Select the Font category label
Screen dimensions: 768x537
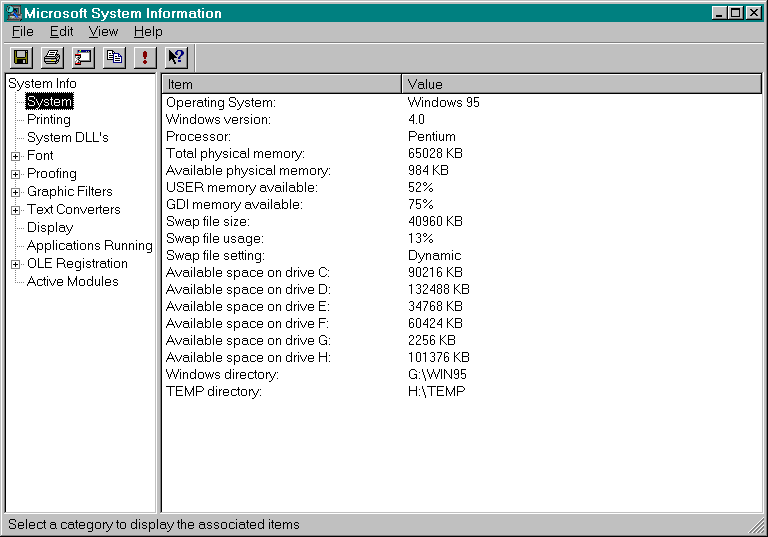[x=40, y=156]
